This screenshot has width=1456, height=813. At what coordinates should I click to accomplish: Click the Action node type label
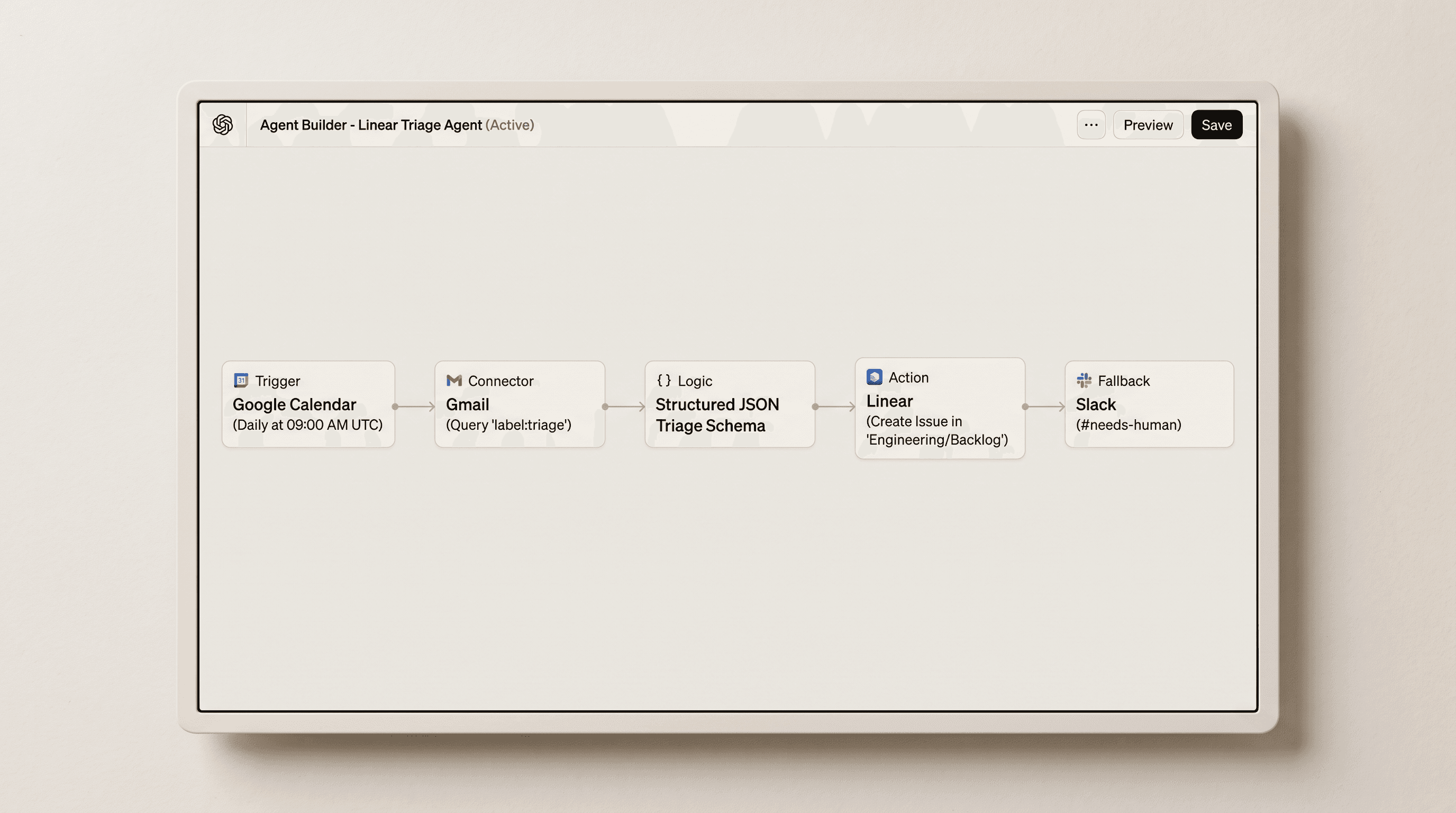point(908,378)
